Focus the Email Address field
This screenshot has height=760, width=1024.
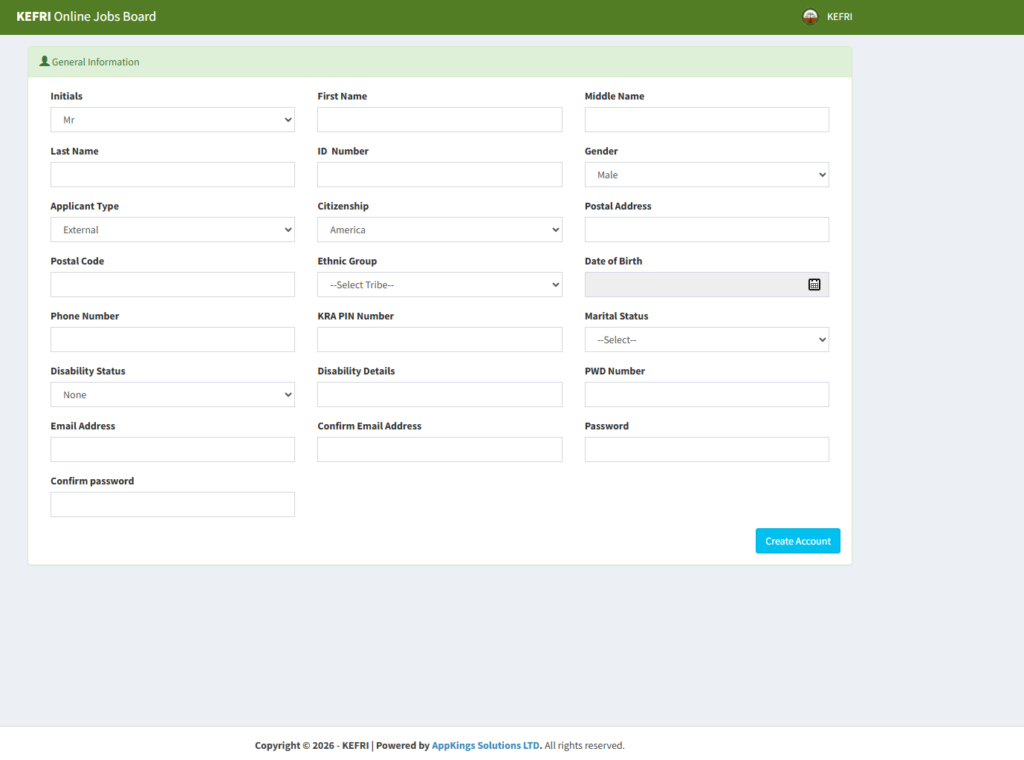(172, 450)
